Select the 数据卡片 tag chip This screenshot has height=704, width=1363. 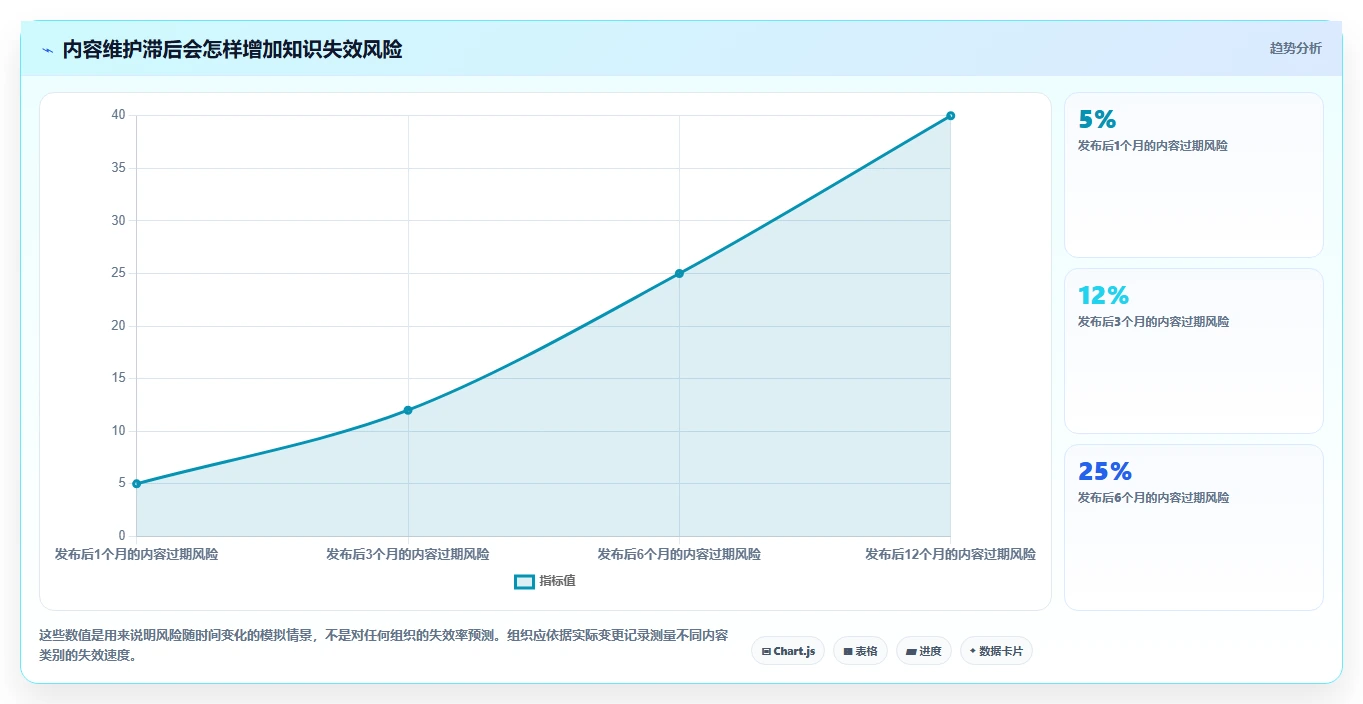[x=996, y=651]
